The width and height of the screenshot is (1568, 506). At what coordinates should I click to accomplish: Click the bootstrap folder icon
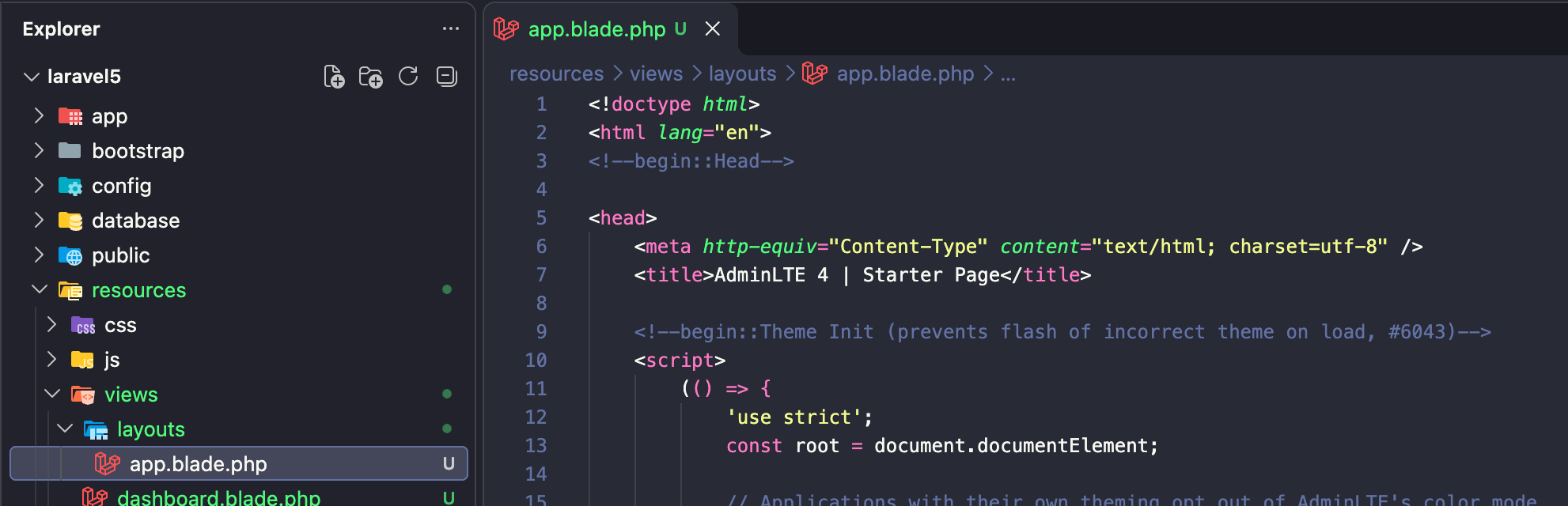click(x=70, y=150)
